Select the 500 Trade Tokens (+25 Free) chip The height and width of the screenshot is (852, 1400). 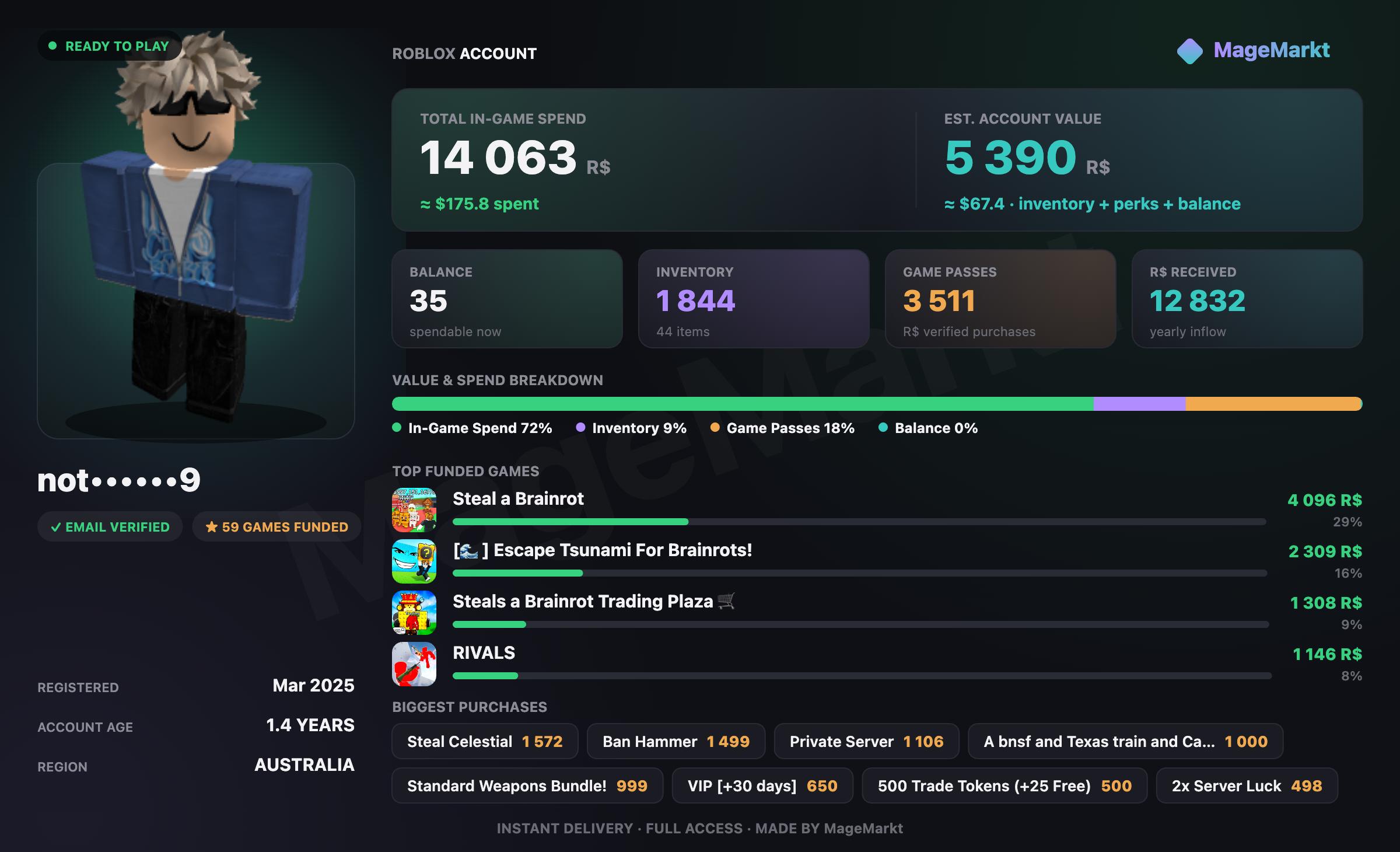(x=1005, y=785)
